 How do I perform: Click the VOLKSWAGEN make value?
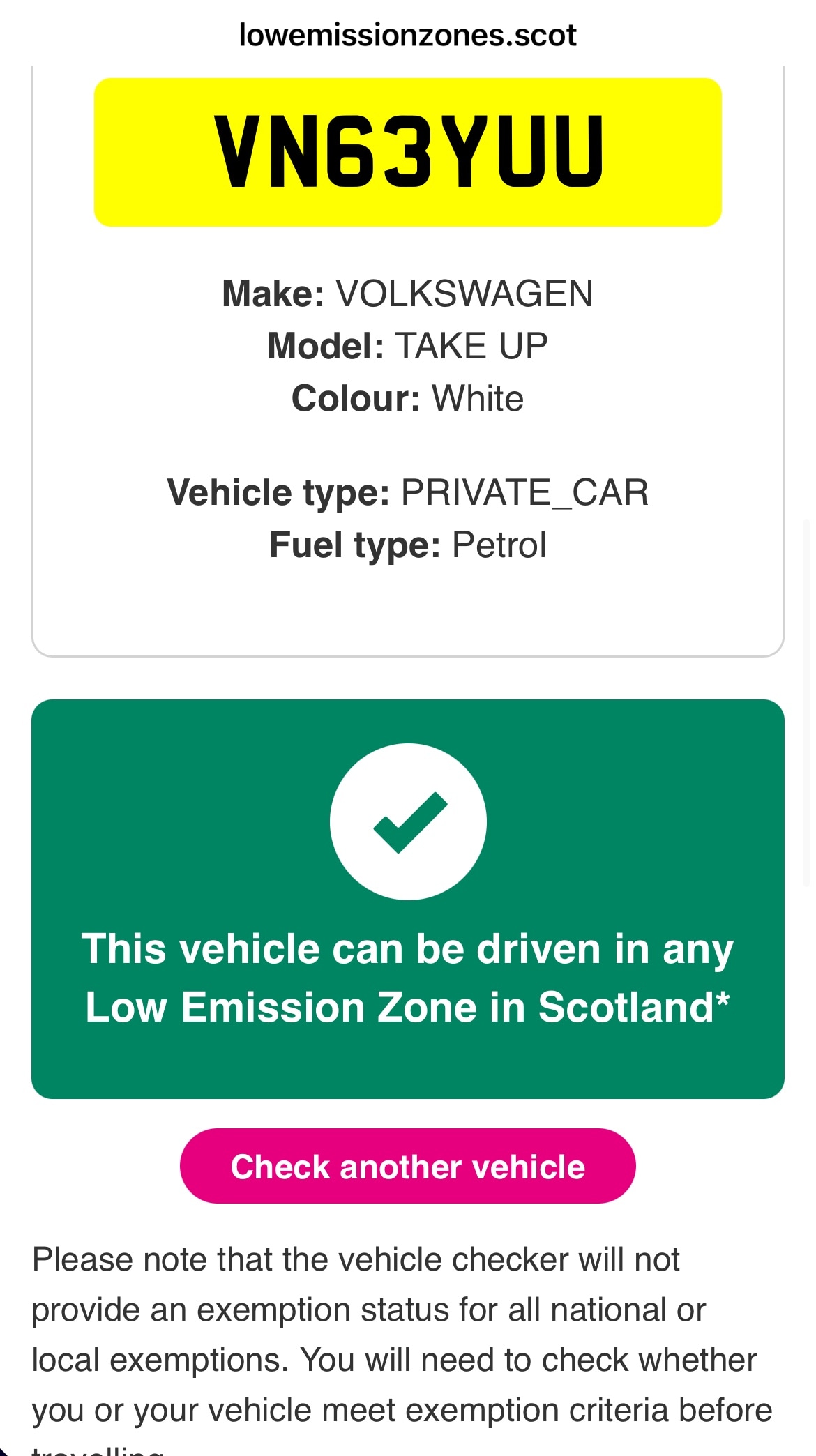(464, 294)
